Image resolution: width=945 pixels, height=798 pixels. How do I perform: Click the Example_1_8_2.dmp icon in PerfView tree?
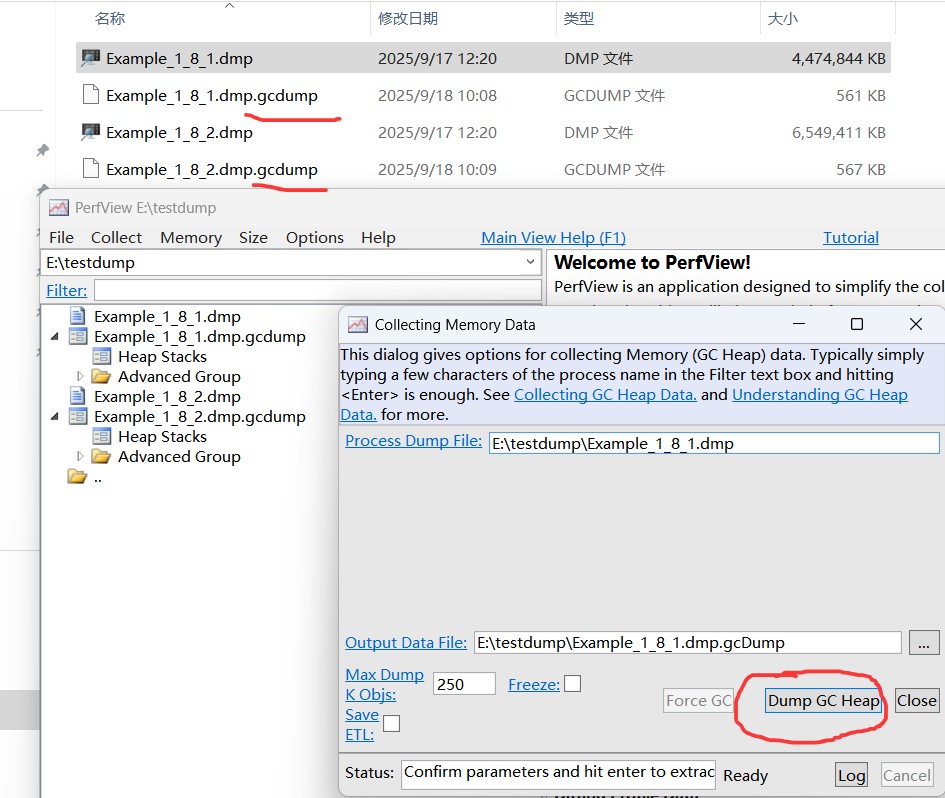tap(78, 397)
